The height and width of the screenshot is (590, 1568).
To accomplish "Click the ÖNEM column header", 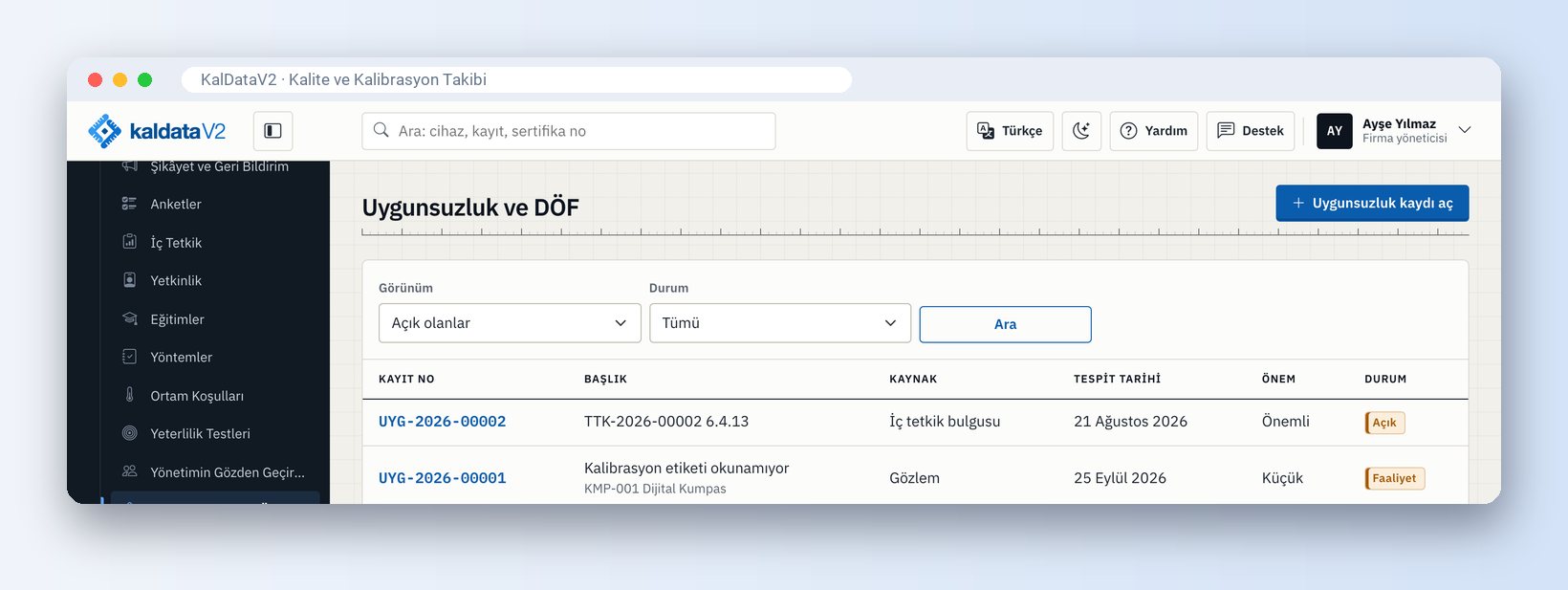I will [1278, 379].
